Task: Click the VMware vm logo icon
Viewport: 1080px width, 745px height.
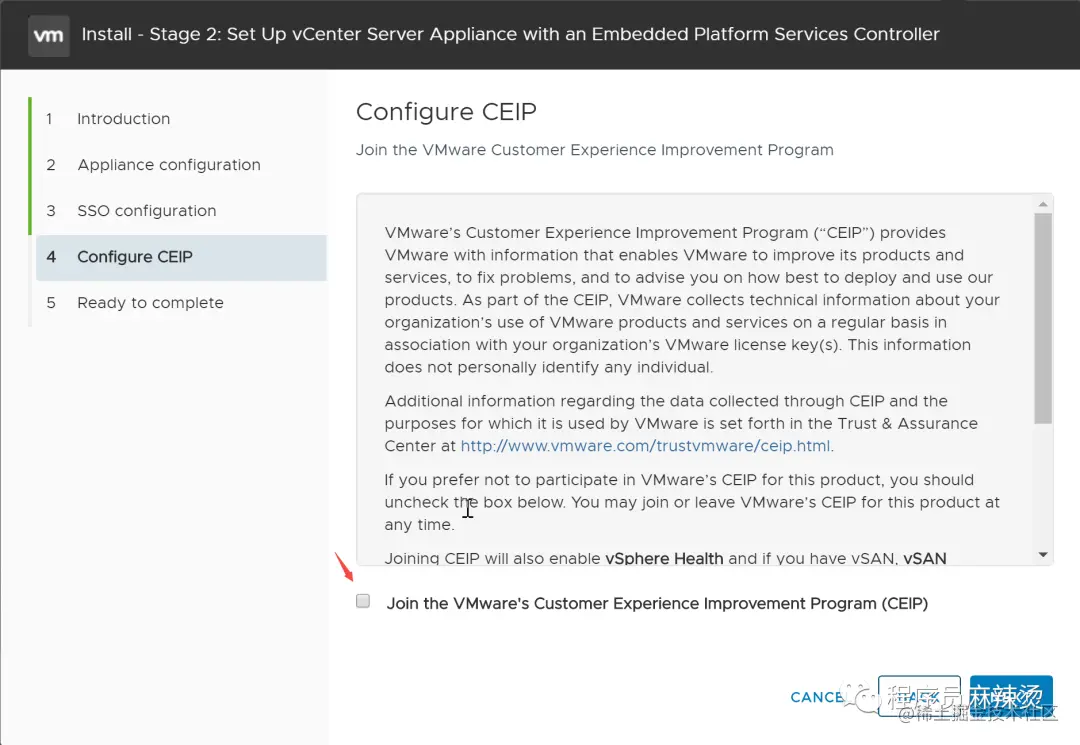Action: coord(48,35)
